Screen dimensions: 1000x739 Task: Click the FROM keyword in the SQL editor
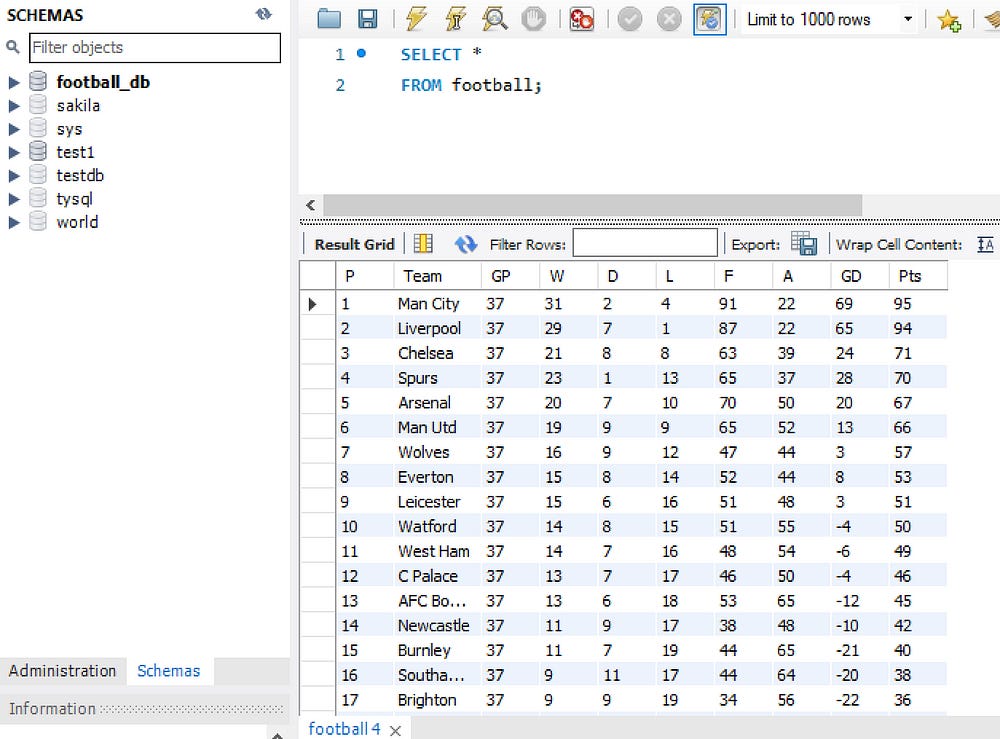click(421, 85)
